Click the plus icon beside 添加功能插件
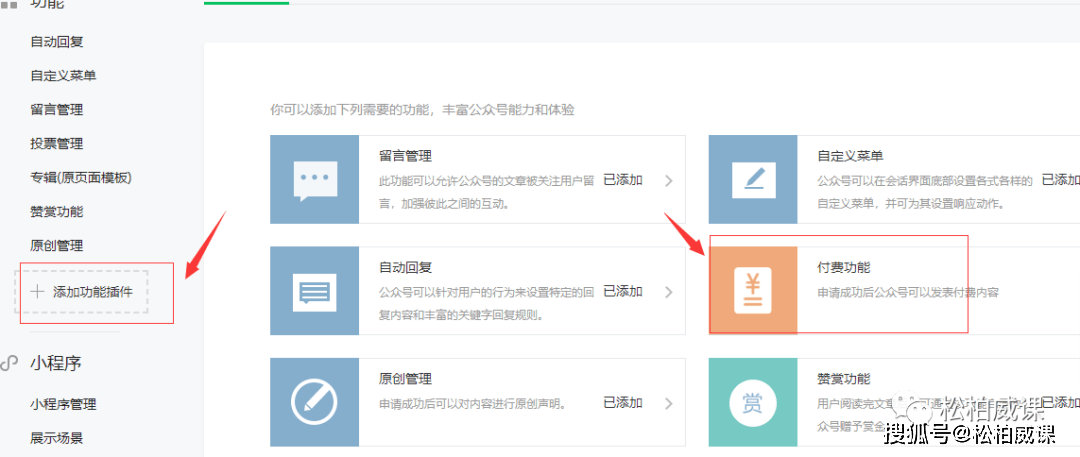This screenshot has width=1080, height=457. point(37,292)
